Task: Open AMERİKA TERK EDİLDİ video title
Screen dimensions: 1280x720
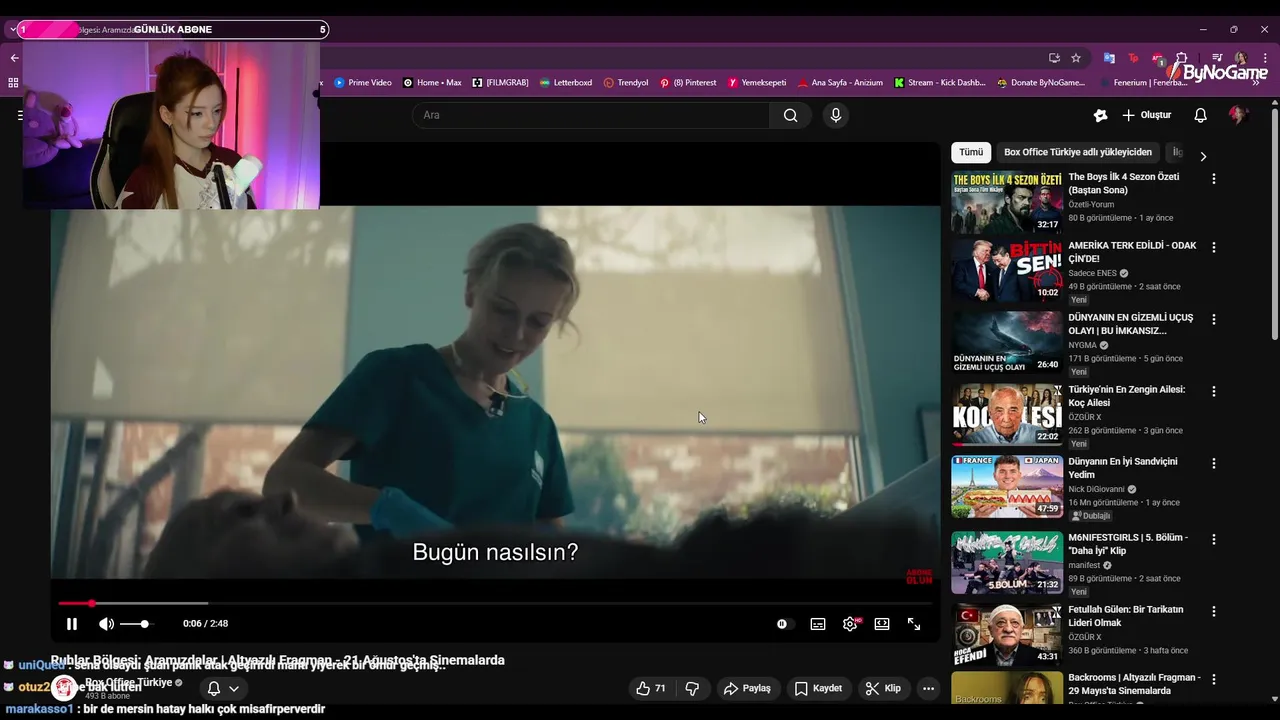Action: click(x=1132, y=252)
